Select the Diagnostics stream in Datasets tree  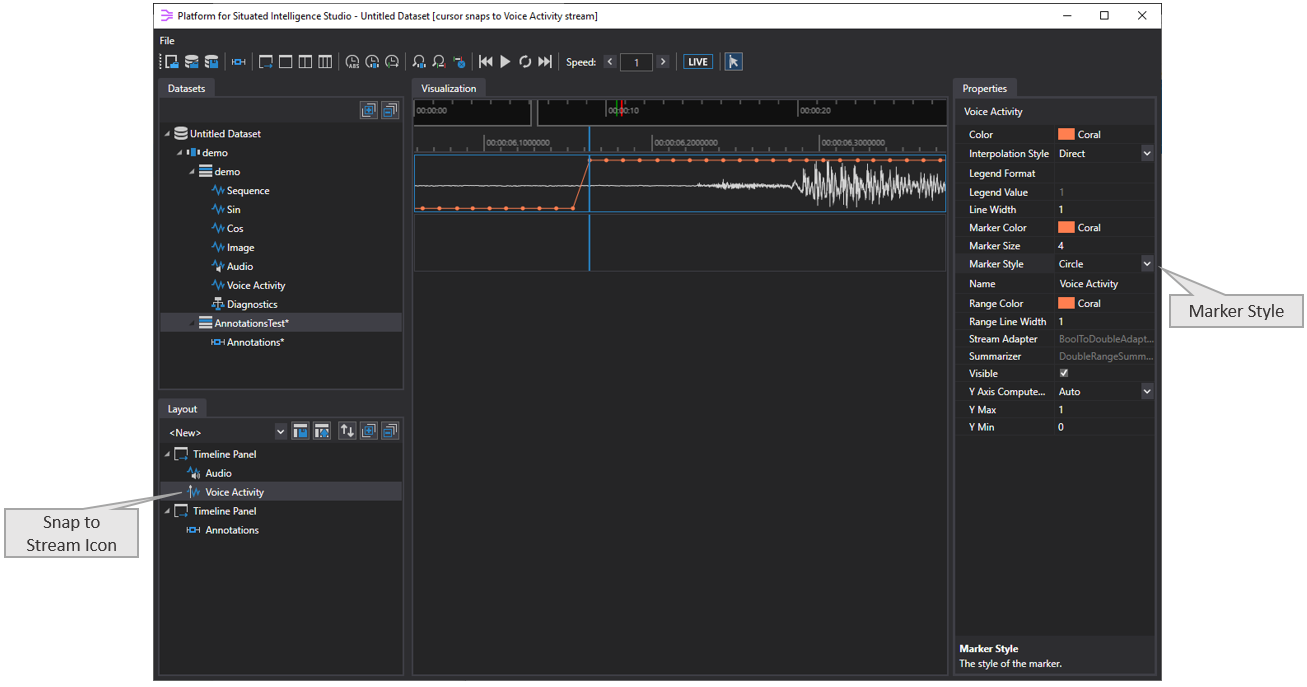pyautogui.click(x=251, y=304)
